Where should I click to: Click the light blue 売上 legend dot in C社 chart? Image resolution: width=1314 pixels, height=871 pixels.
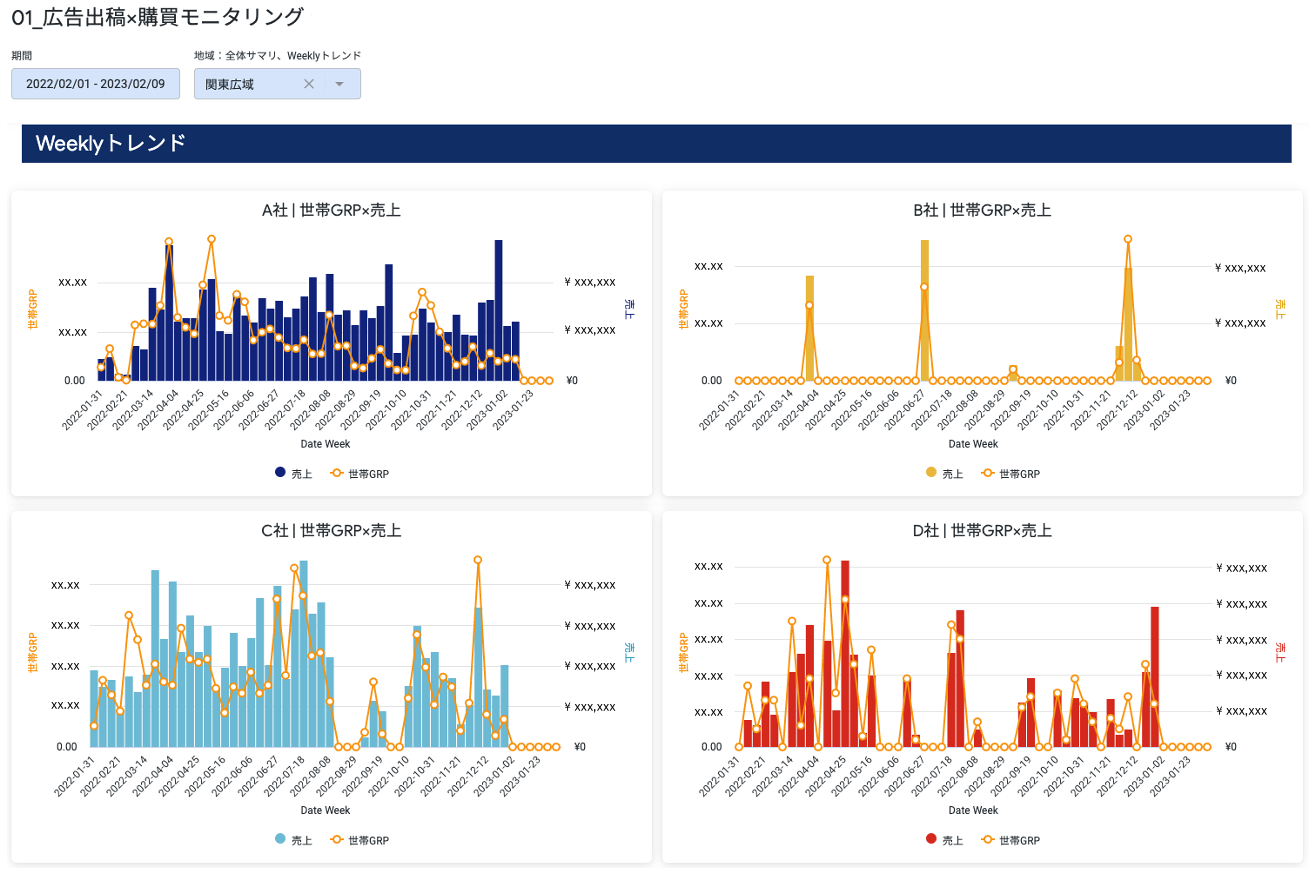pos(280,840)
